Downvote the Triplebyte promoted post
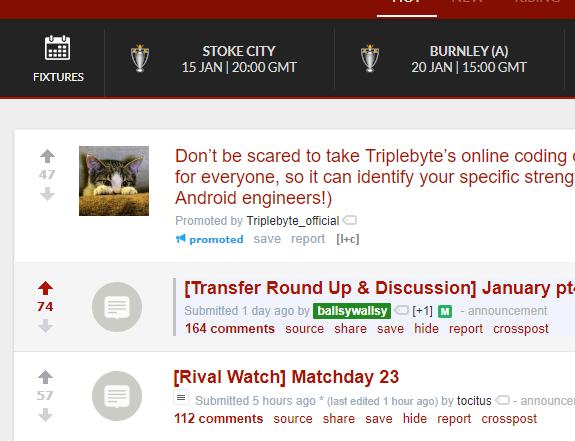Viewport: 575px width, 441px height. [47, 194]
